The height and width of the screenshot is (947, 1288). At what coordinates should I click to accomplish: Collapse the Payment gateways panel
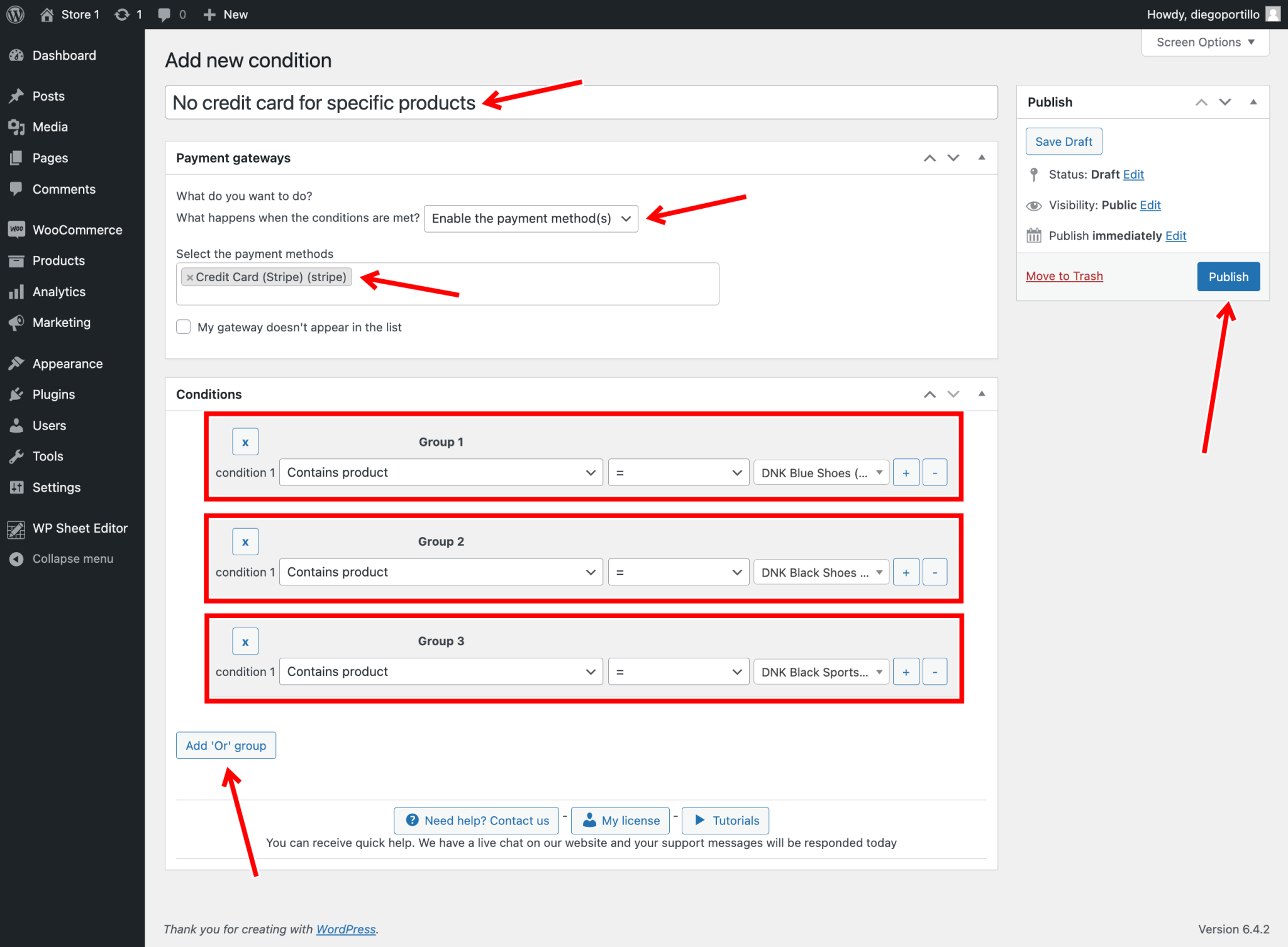tap(981, 158)
